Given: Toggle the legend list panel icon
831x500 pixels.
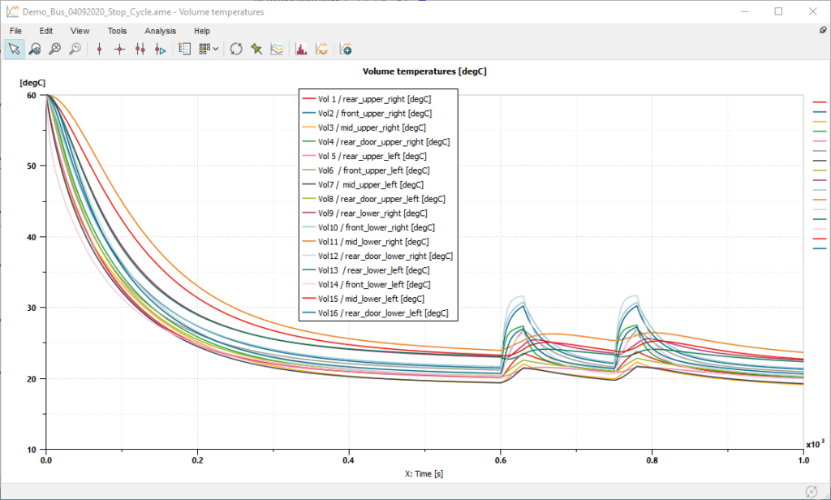Looking at the screenshot, I should tap(184, 48).
